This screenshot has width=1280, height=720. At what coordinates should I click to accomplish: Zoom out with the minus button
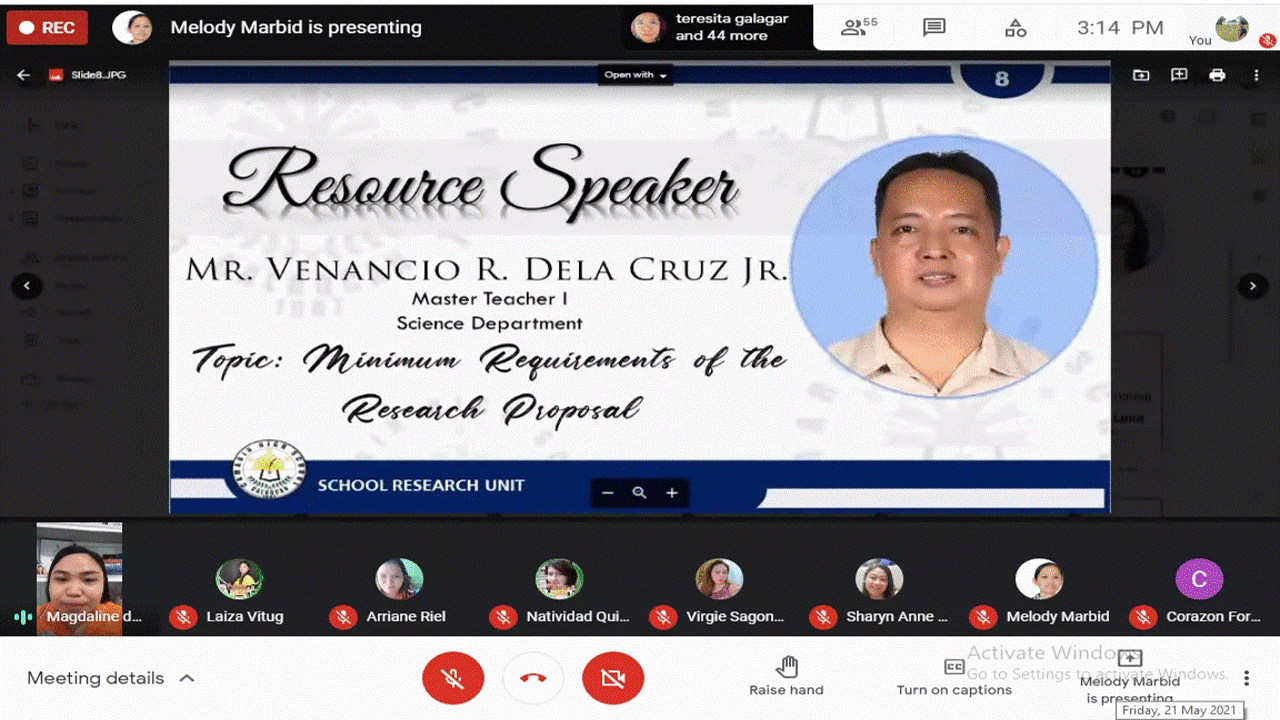pyautogui.click(x=607, y=492)
